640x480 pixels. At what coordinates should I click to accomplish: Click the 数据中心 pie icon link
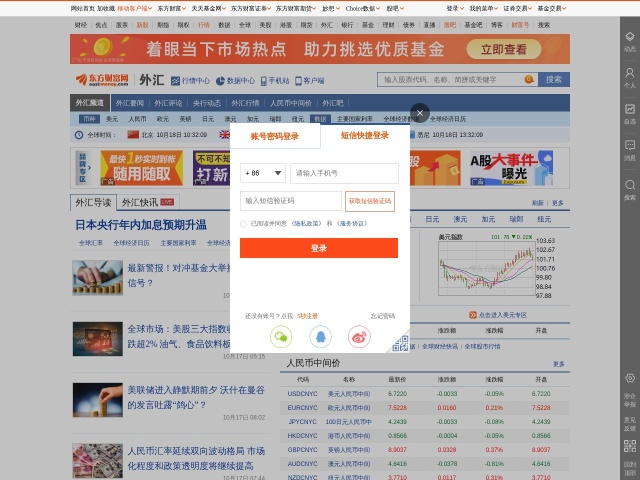pyautogui.click(x=235, y=81)
